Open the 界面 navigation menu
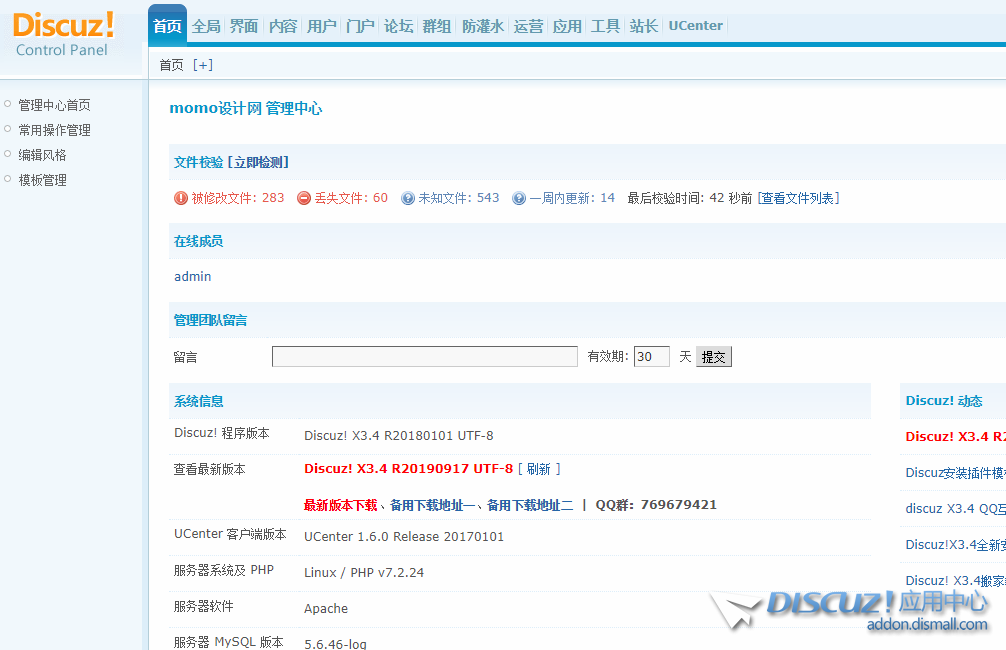Screen dimensions: 1006x650 click(x=244, y=26)
